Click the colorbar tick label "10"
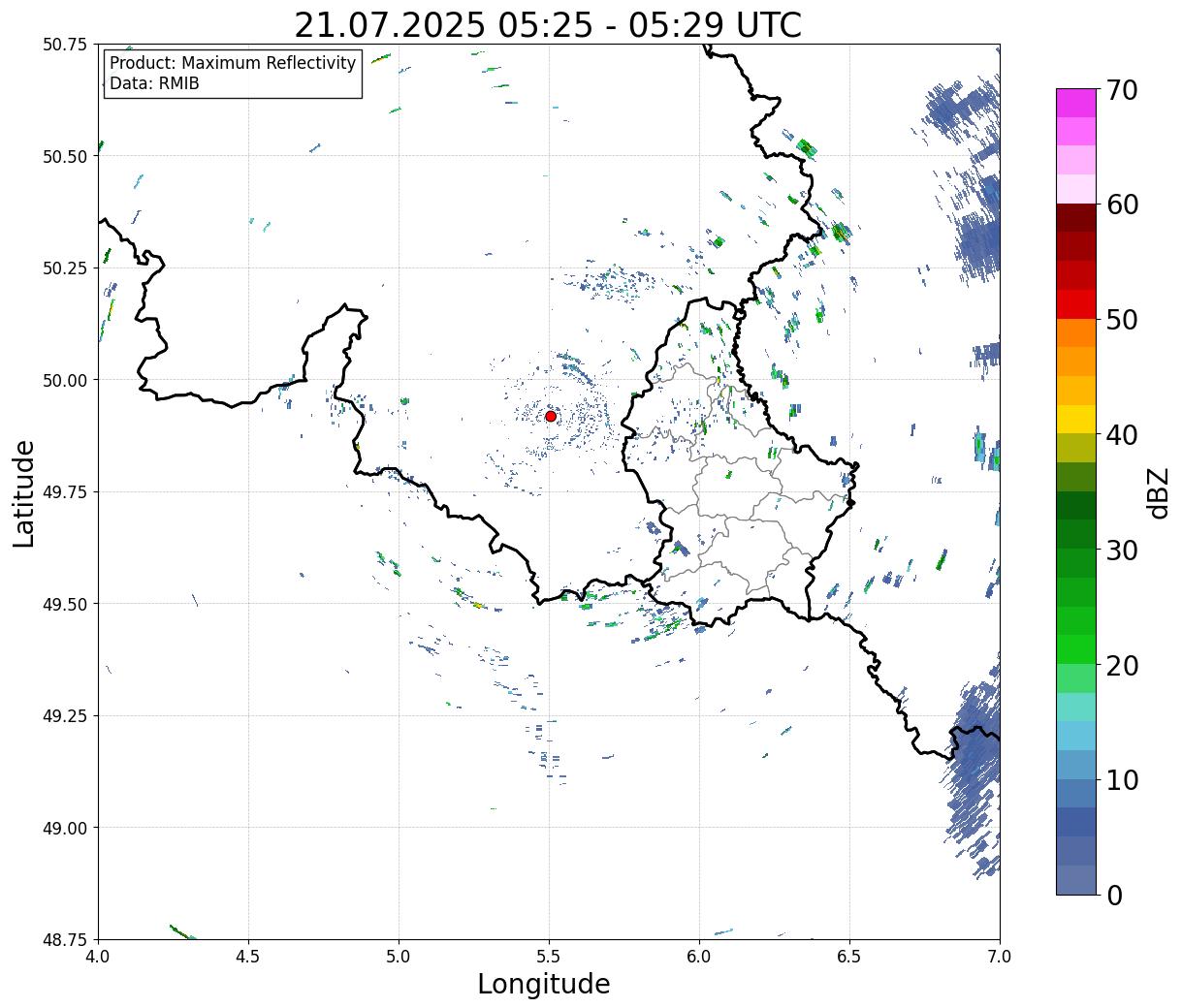Image resolution: width=1182 pixels, height=1008 pixels. 1122,779
